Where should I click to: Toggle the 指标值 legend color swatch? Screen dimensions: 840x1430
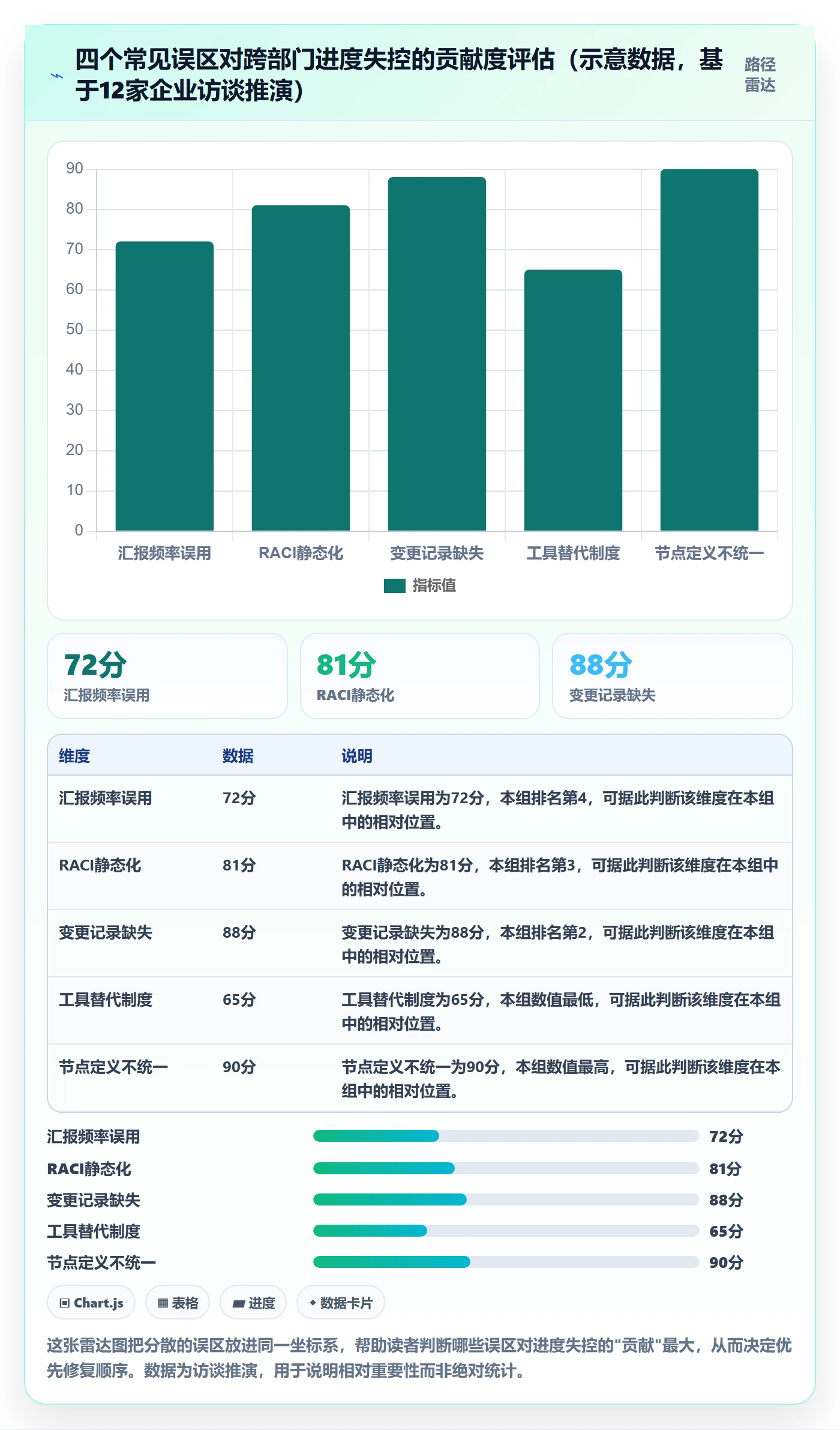pyautogui.click(x=394, y=586)
